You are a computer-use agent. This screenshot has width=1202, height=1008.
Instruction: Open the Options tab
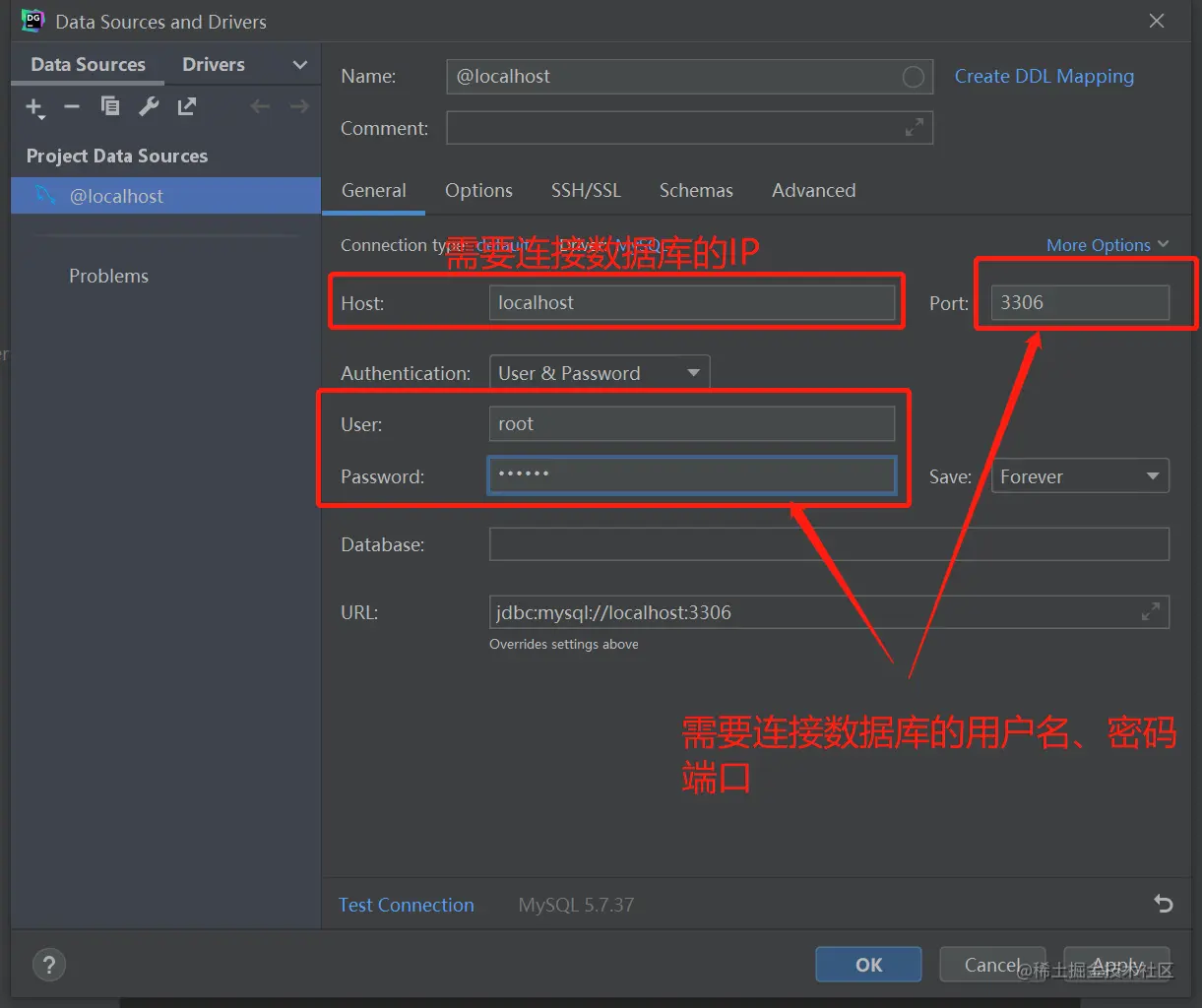(x=478, y=190)
